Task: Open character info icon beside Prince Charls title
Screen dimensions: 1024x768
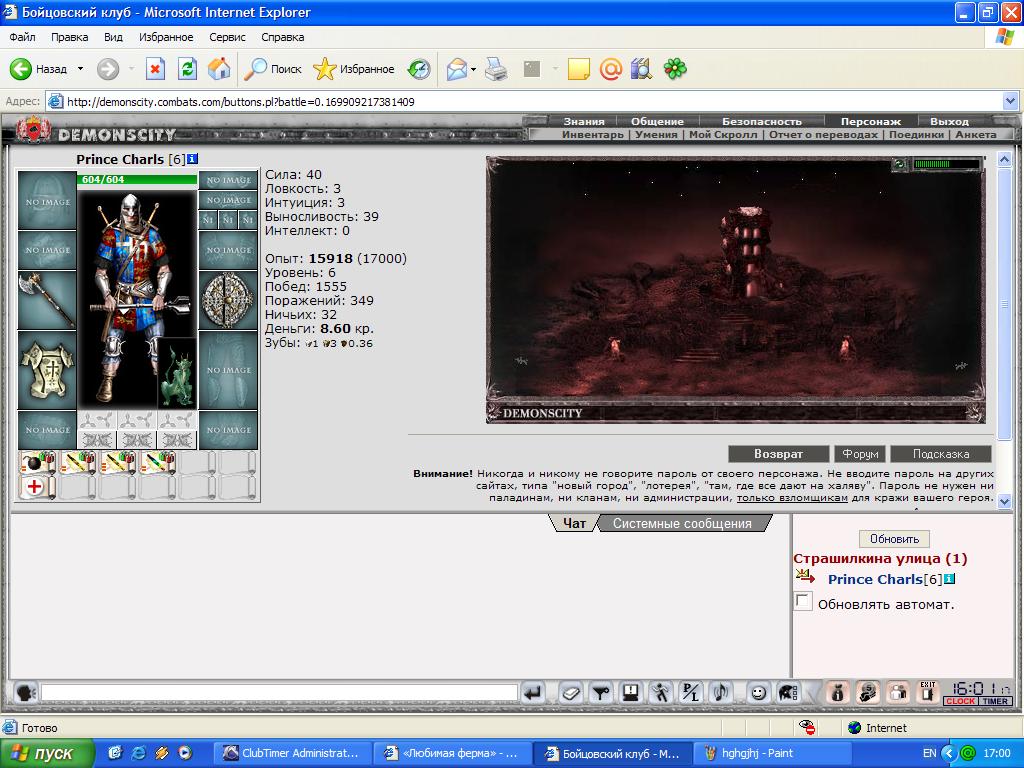Action: pyautogui.click(x=193, y=159)
